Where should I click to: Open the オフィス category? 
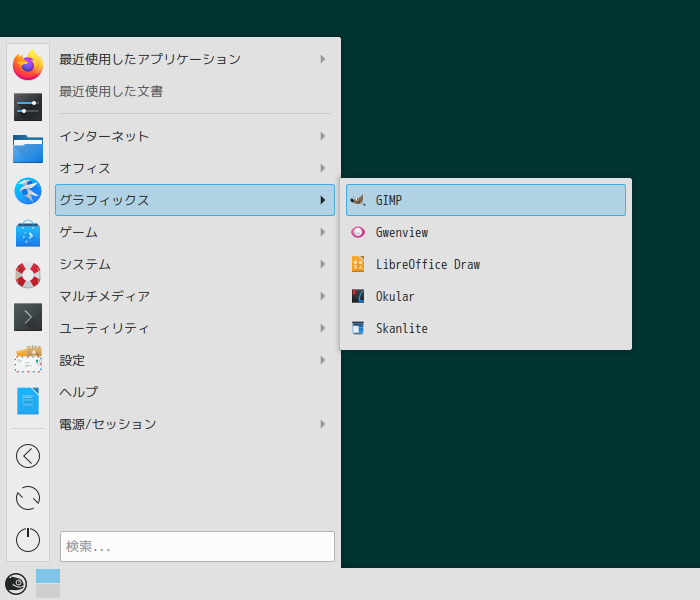point(195,168)
